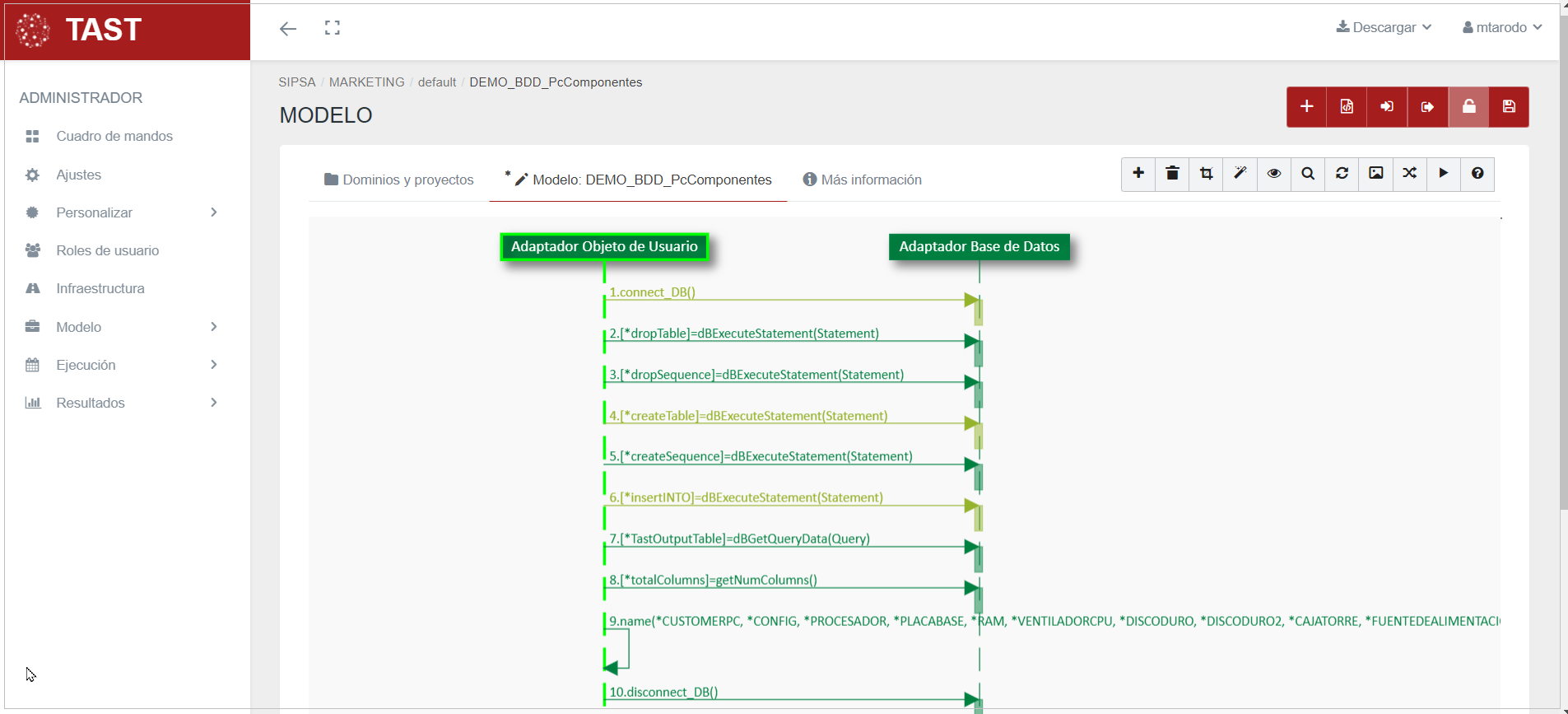Toggle fullscreen with the expand-corners icon
1568x714 pixels.
[x=332, y=28]
